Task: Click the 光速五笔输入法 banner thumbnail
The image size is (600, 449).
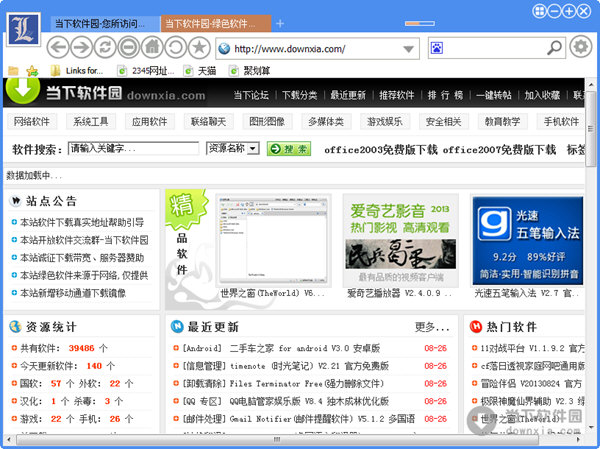Action: [x=528, y=241]
